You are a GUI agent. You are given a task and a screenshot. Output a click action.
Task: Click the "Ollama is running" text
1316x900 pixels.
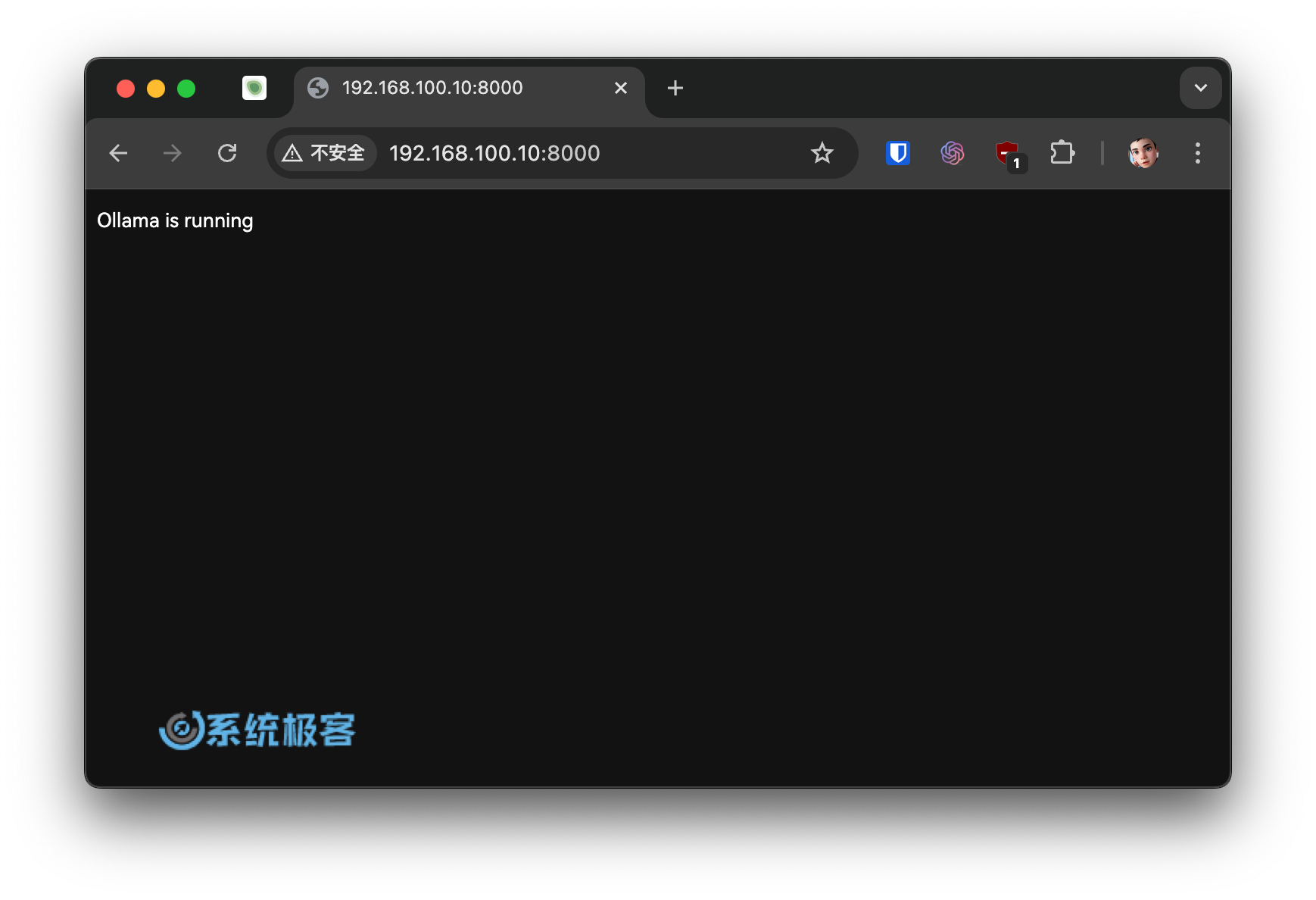coord(175,220)
